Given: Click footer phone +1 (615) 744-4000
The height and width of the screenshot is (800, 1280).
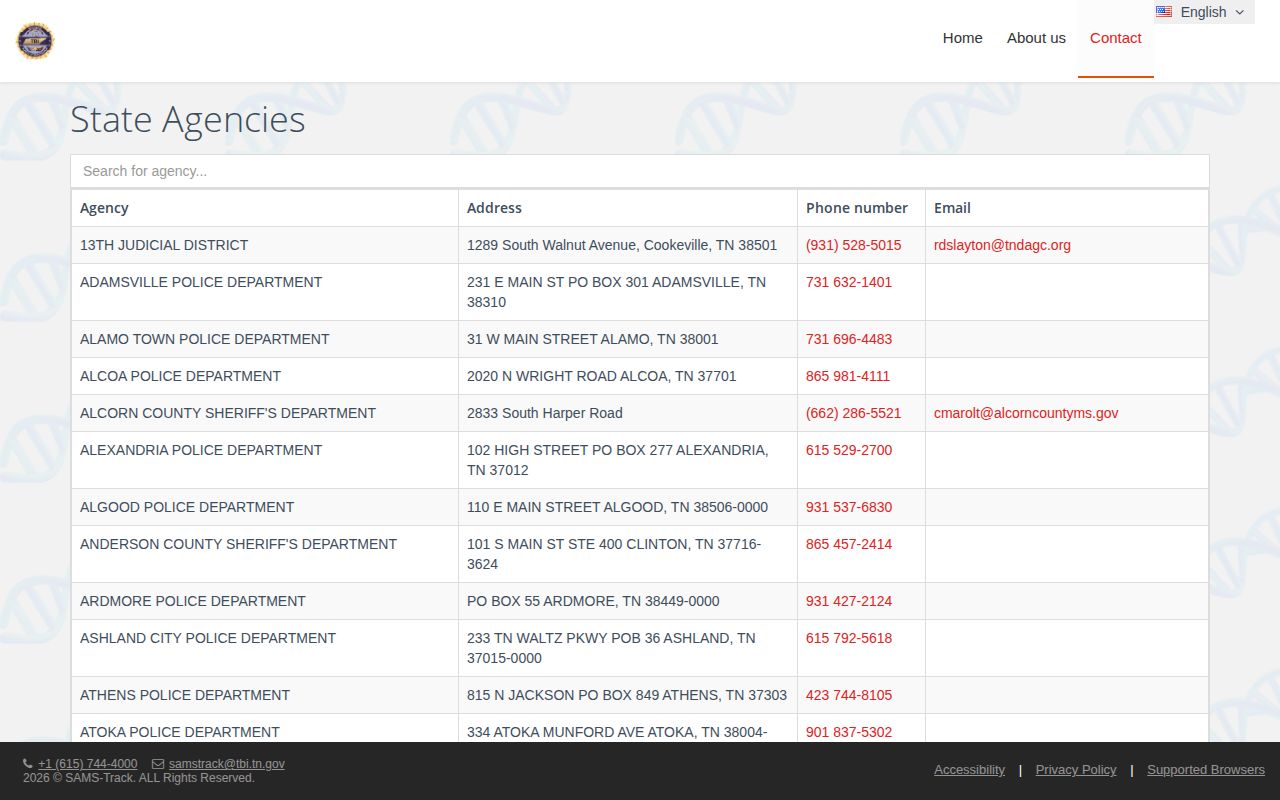Looking at the screenshot, I should (x=88, y=764).
